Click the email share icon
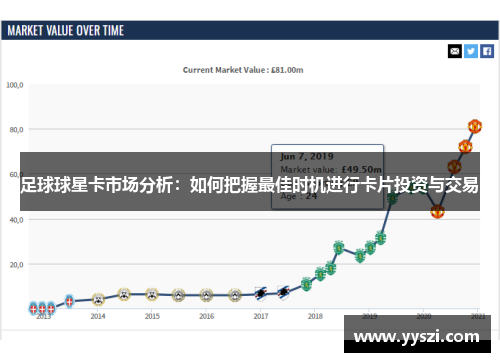This screenshot has height=362, width=500. tap(455, 51)
